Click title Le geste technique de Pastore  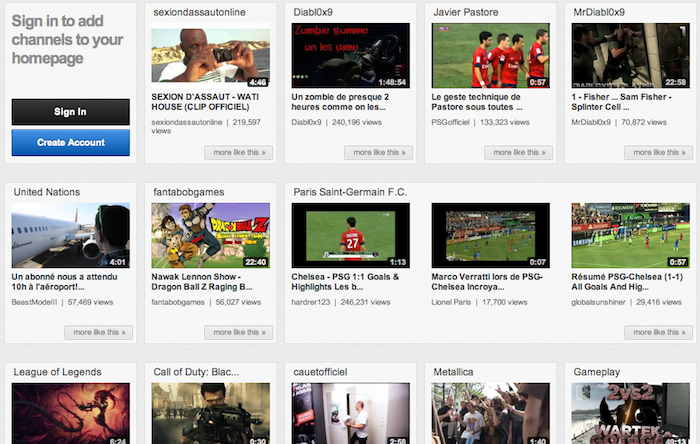(476, 102)
